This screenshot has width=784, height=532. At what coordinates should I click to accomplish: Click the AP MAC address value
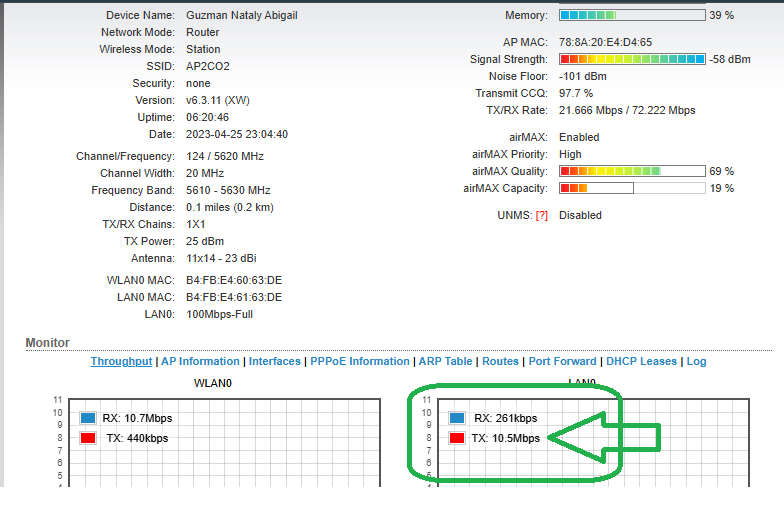tap(605, 42)
